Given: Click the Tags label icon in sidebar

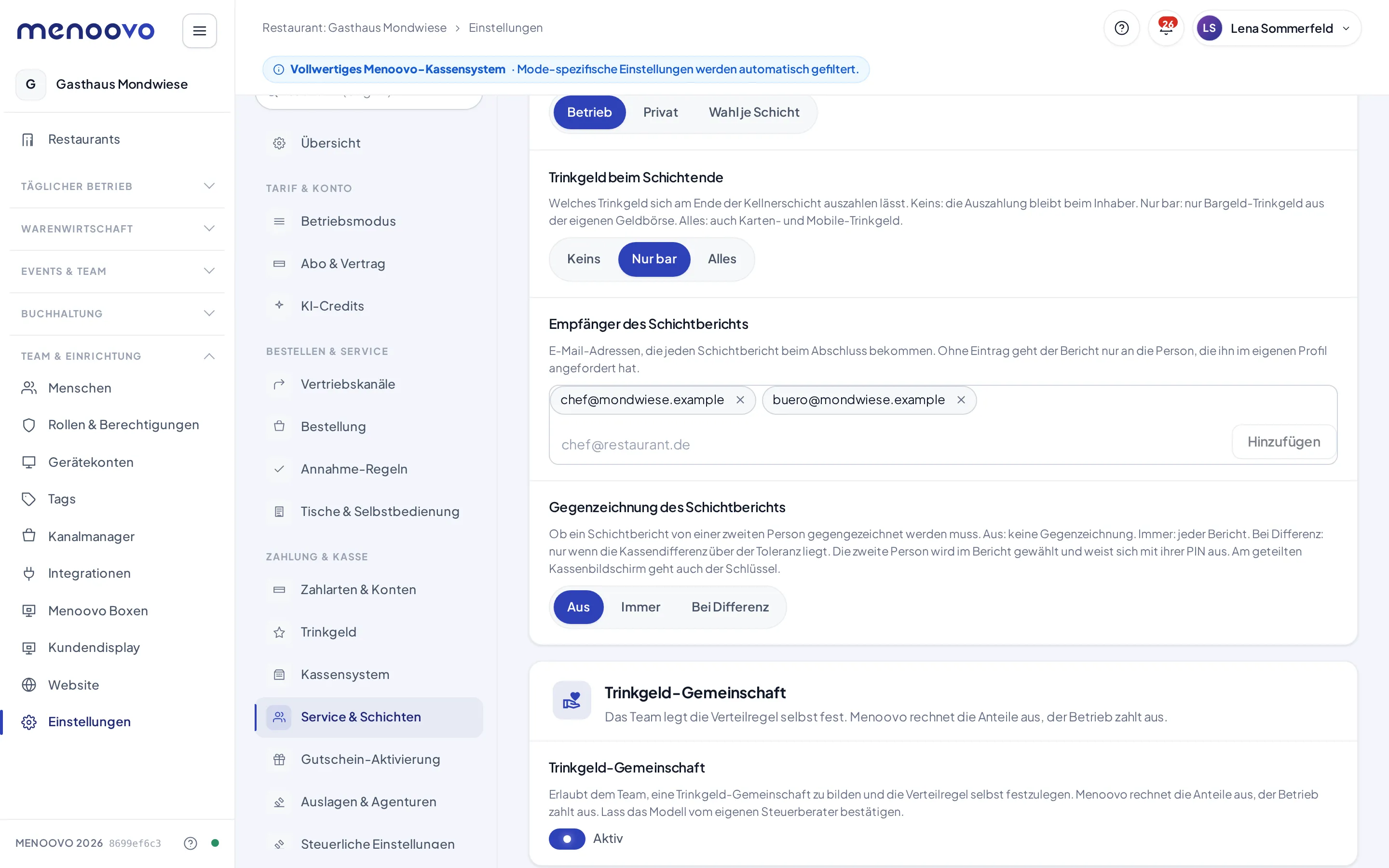Looking at the screenshot, I should click(x=29, y=499).
